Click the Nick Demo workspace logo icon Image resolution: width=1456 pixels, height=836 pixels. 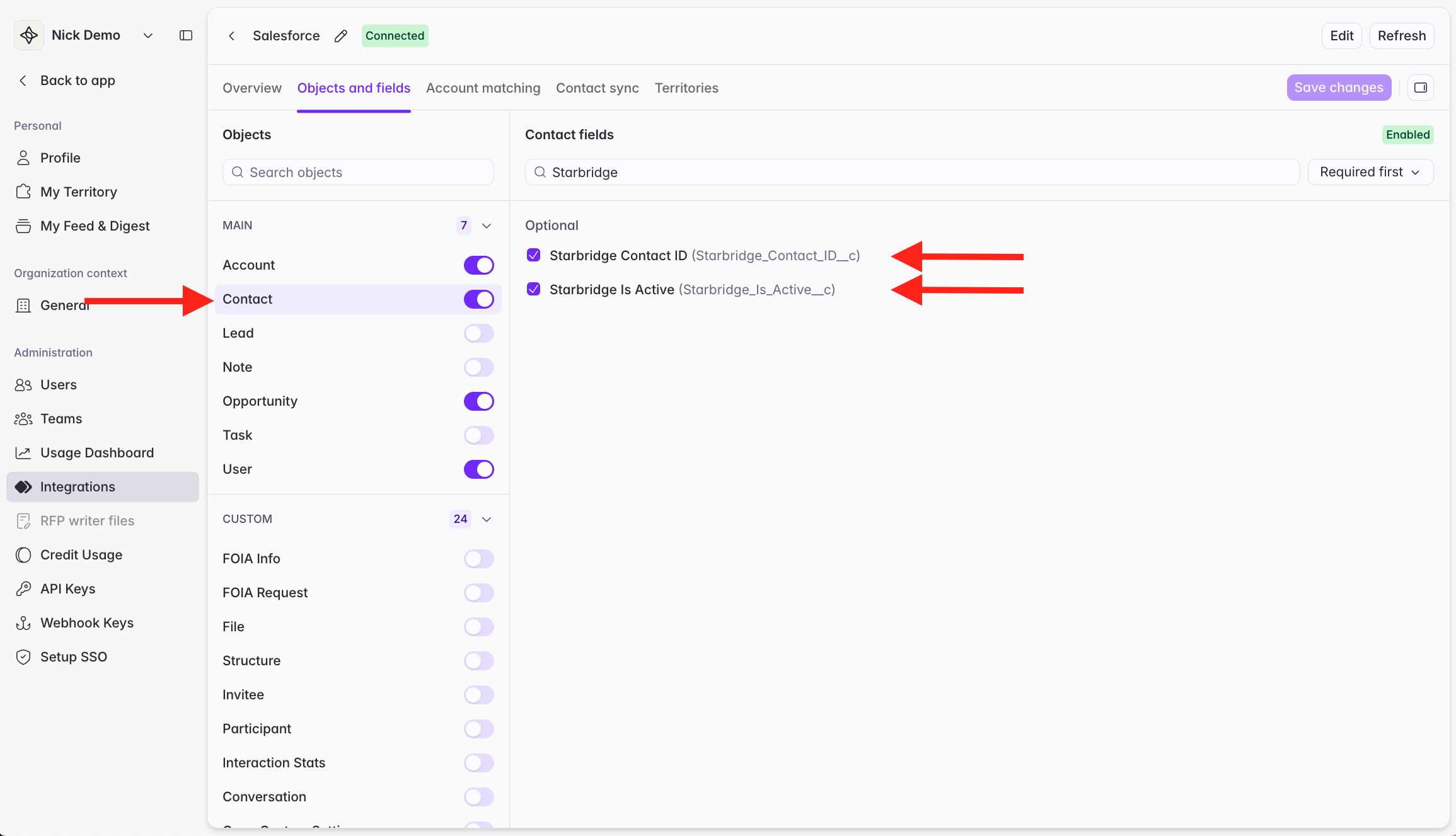tap(29, 35)
